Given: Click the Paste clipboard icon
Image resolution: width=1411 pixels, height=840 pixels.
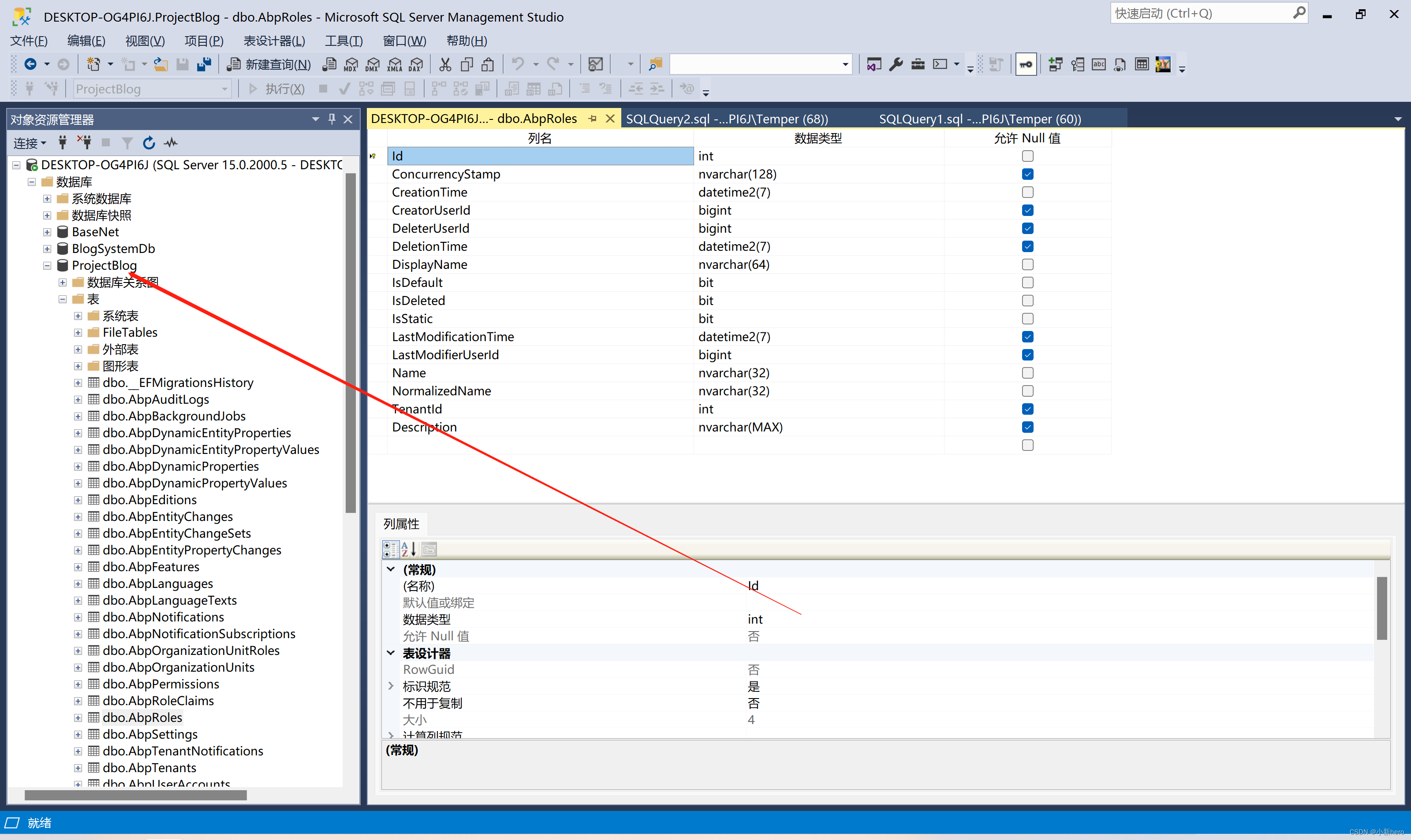Looking at the screenshot, I should pyautogui.click(x=488, y=64).
